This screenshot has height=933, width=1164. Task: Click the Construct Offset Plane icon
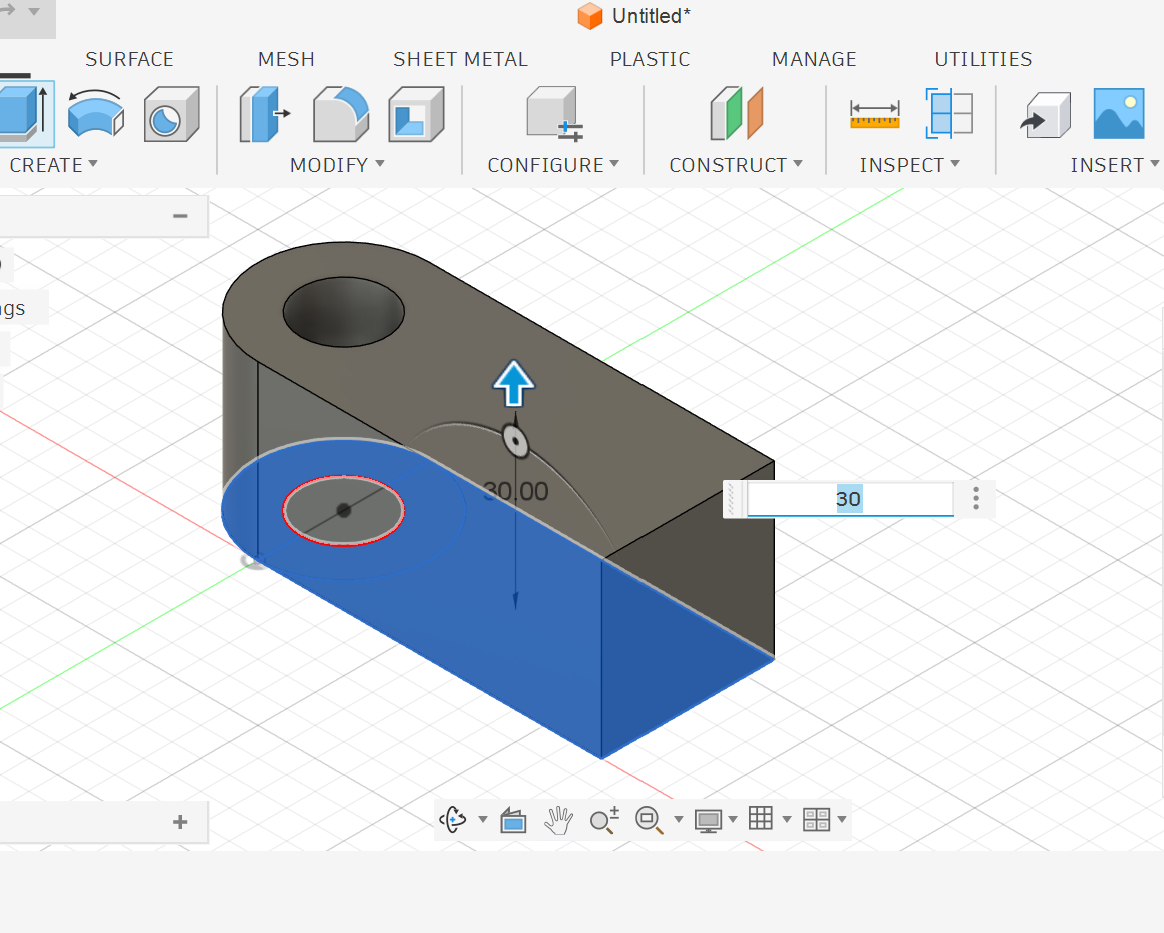736,114
